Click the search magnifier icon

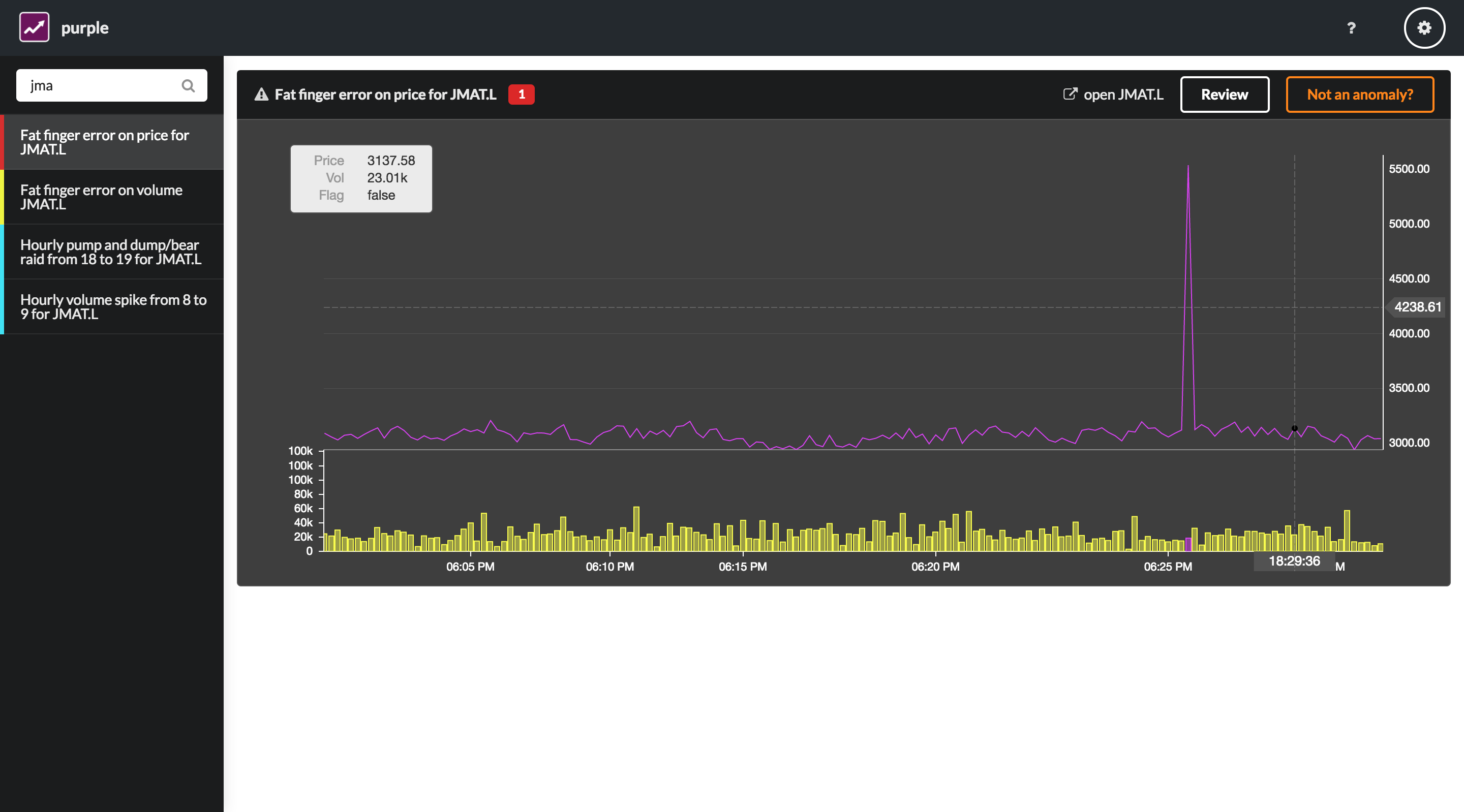point(188,86)
